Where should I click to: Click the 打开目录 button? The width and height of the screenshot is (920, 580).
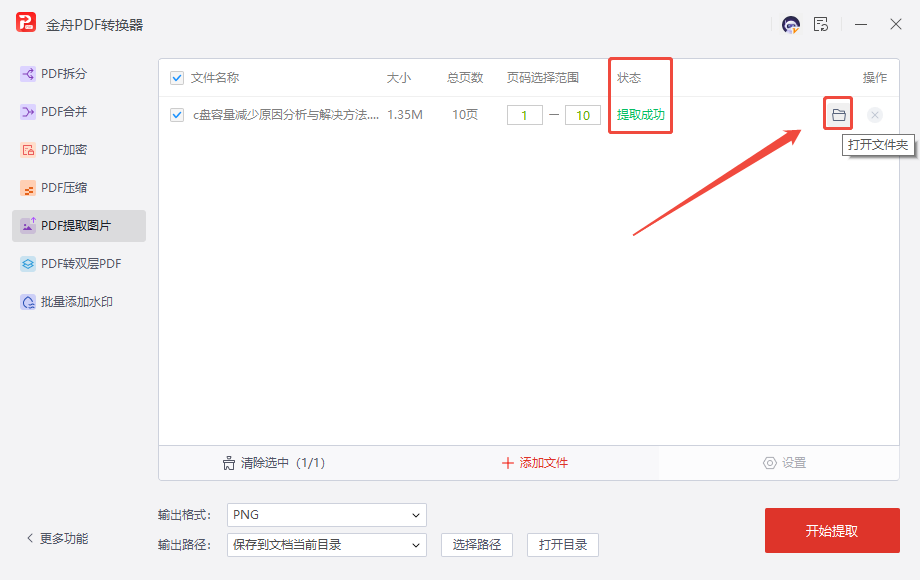click(563, 545)
